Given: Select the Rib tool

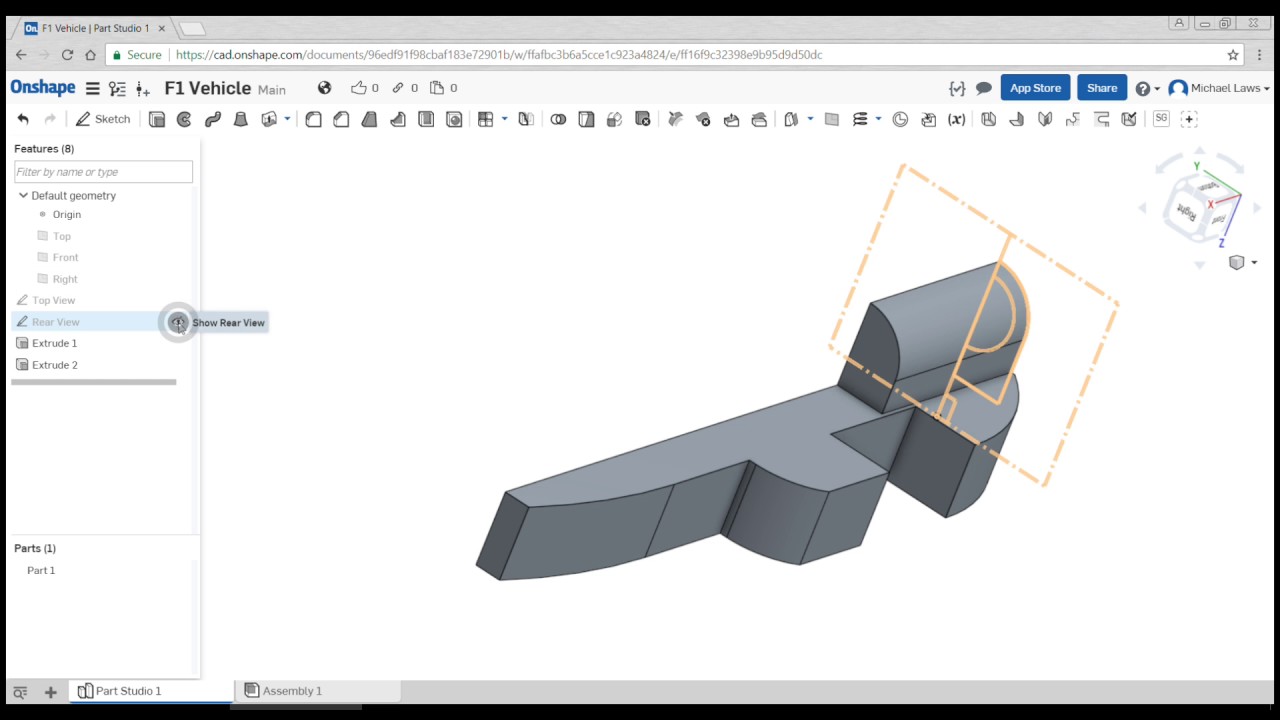Looking at the screenshot, I should click(x=397, y=119).
